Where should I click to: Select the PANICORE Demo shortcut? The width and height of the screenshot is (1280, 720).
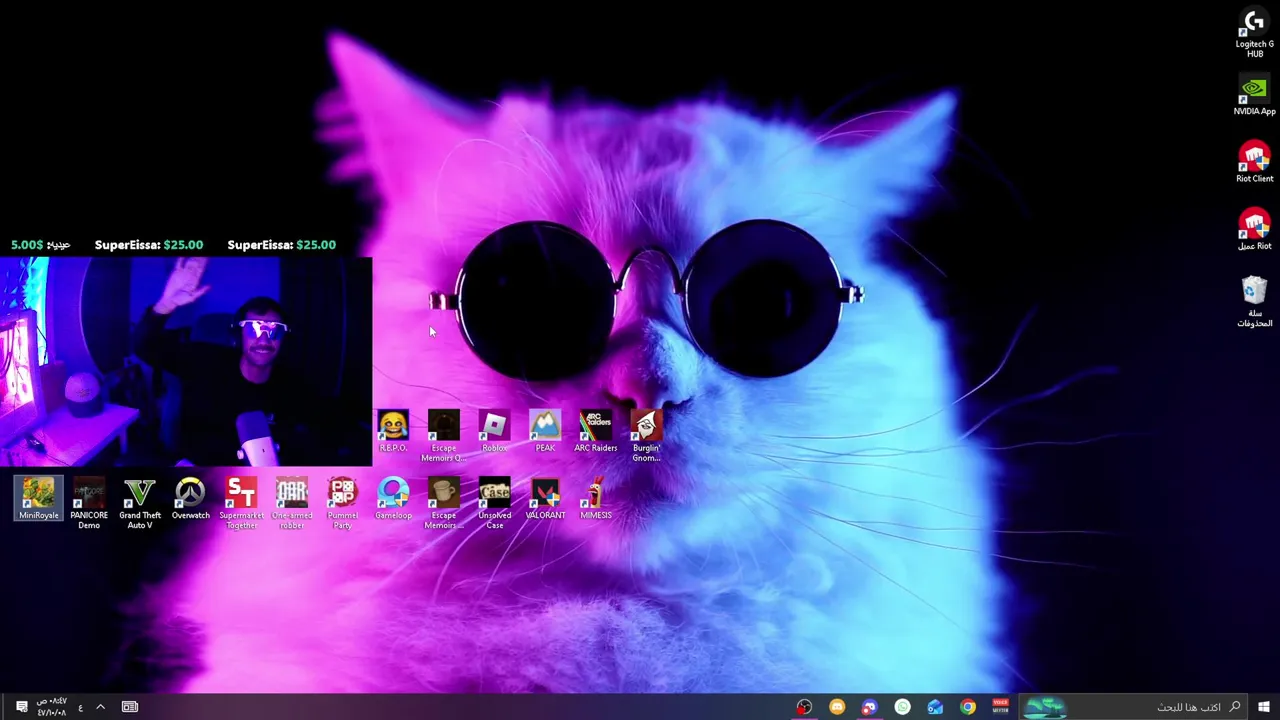89,504
